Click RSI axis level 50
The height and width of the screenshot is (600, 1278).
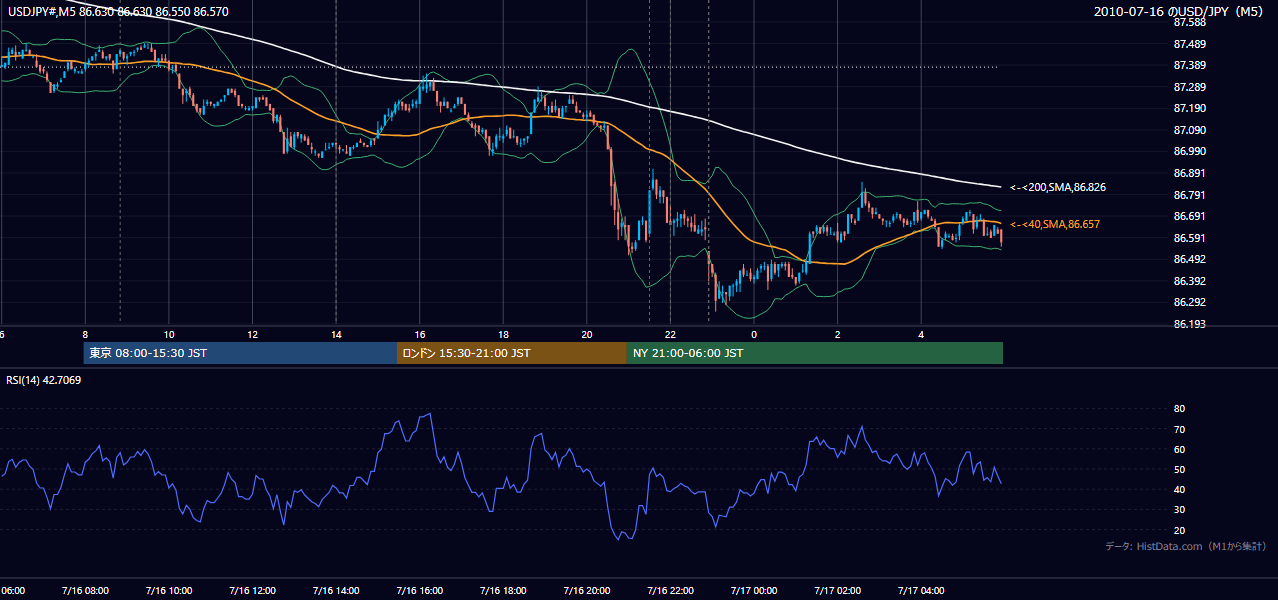1180,469
